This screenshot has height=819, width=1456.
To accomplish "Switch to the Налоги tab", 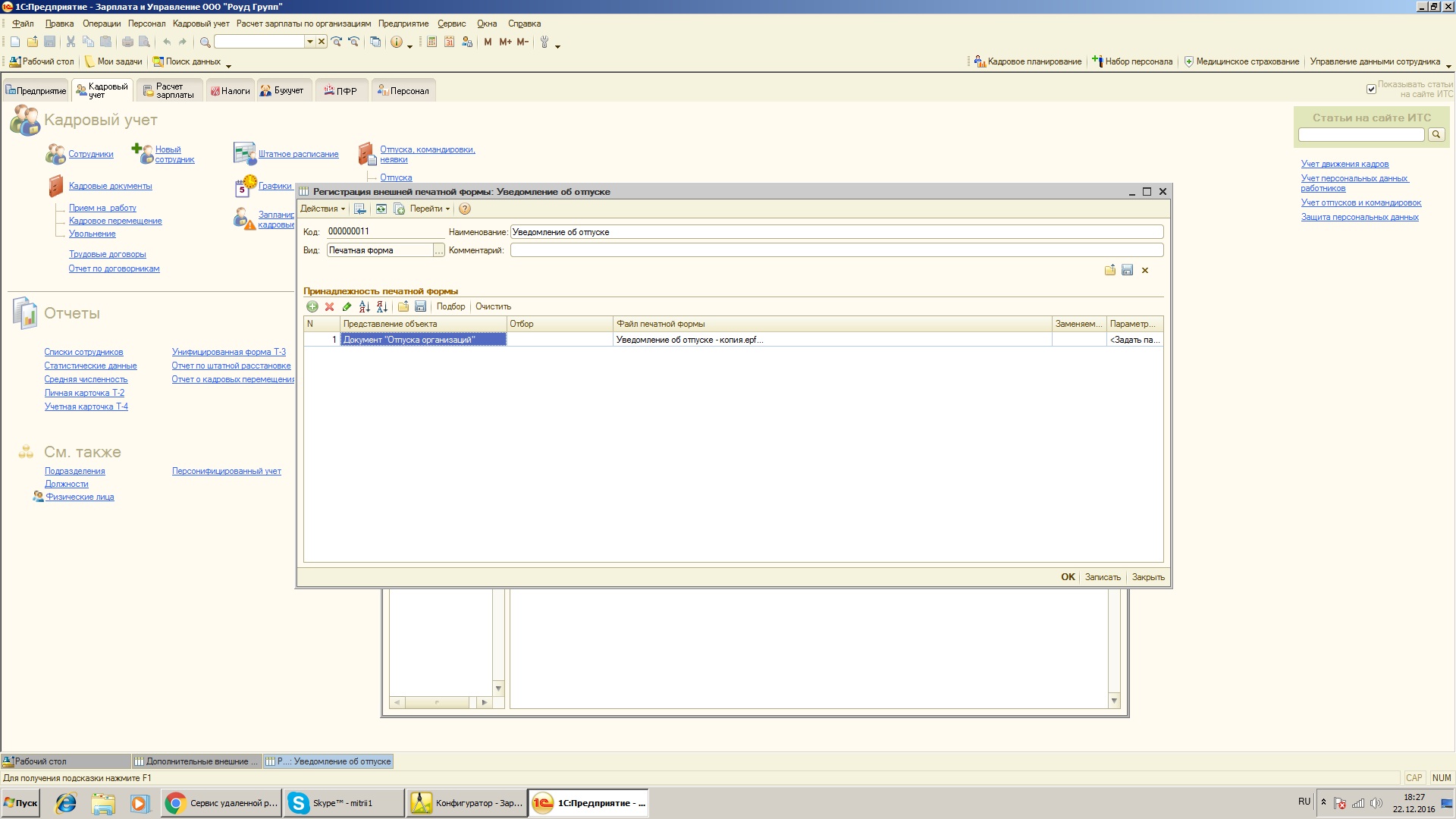I will 231,91.
